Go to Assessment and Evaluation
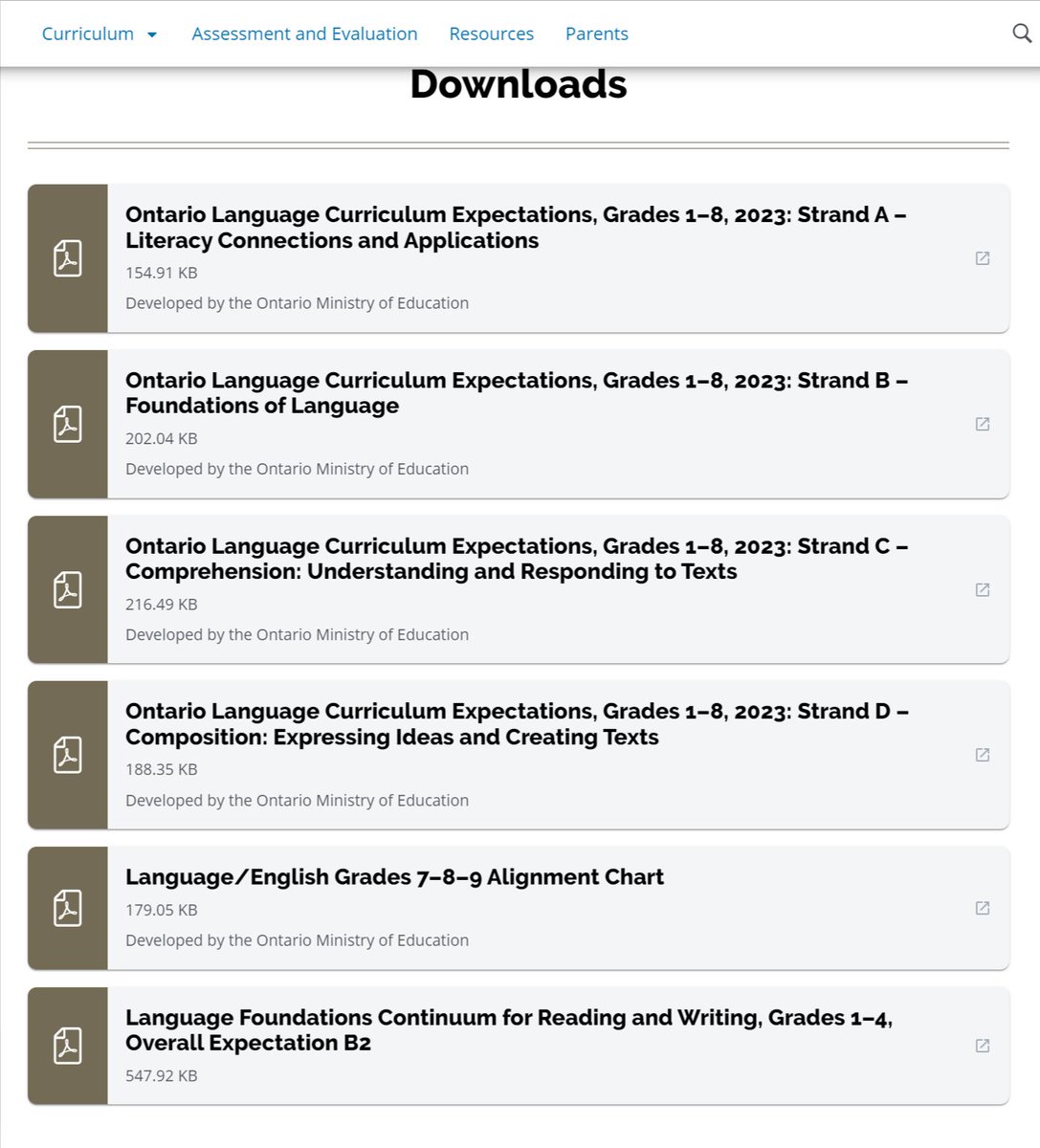Image resolution: width=1040 pixels, height=1148 pixels. click(304, 33)
